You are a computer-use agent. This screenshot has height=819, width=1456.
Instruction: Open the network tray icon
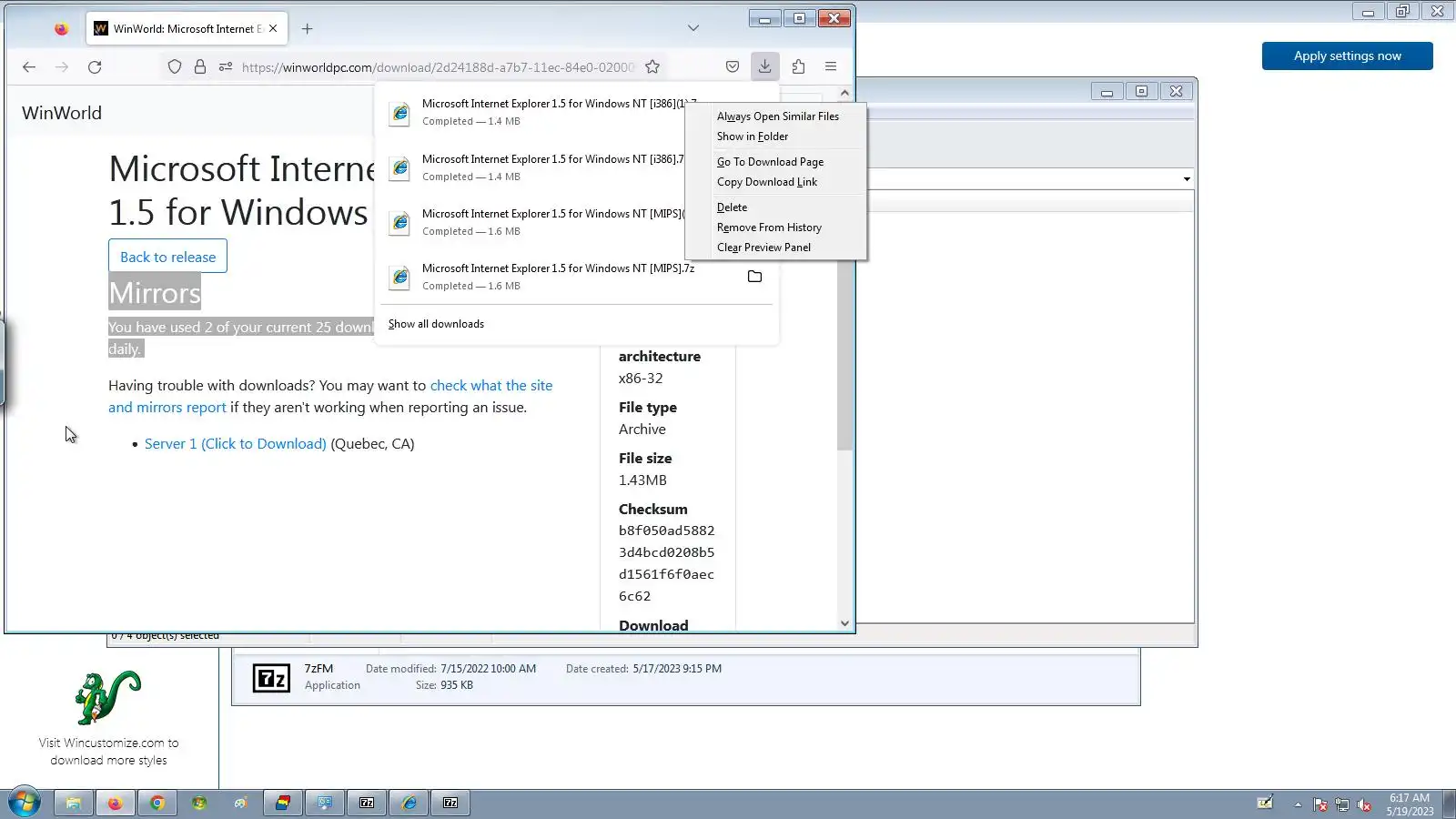(x=1342, y=804)
